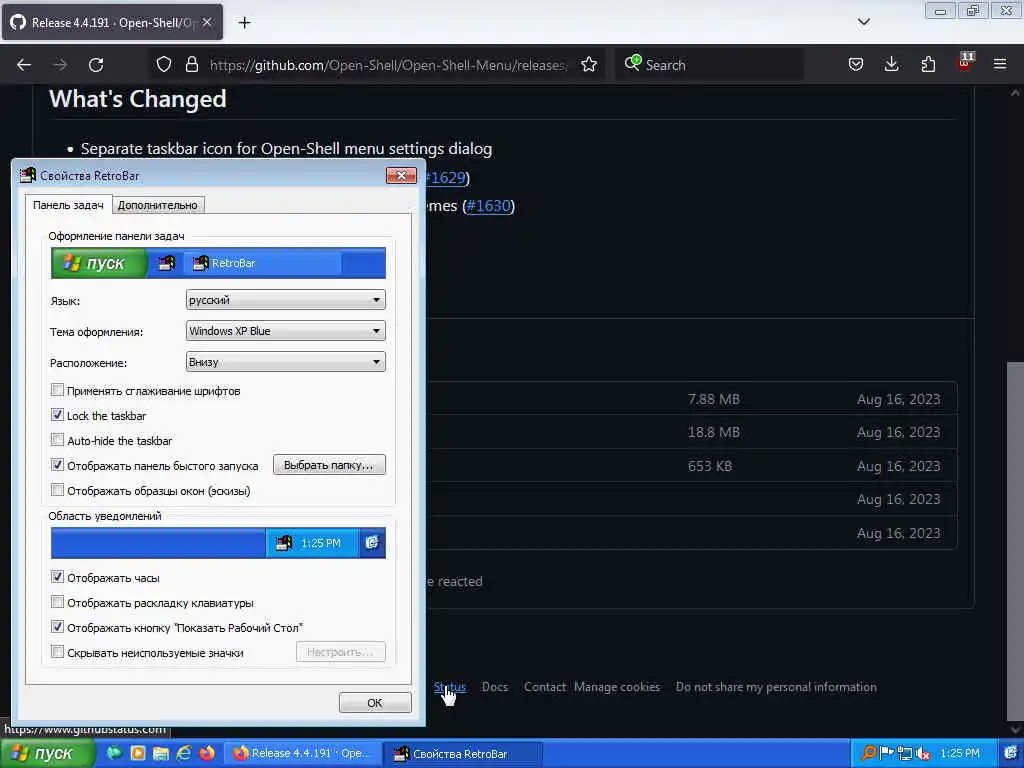Bookmark page with the star icon
Screen dimensions: 1024x768
coord(589,65)
